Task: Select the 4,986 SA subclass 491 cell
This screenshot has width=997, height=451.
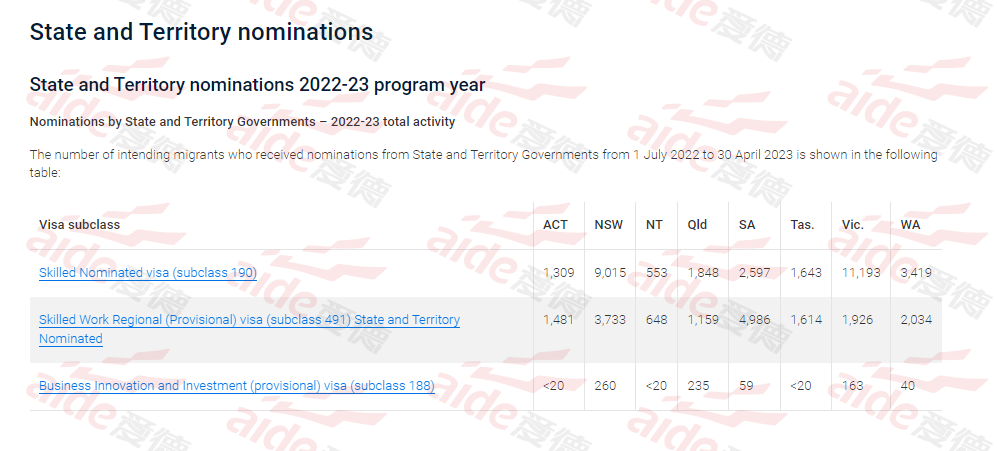Action: tap(754, 320)
